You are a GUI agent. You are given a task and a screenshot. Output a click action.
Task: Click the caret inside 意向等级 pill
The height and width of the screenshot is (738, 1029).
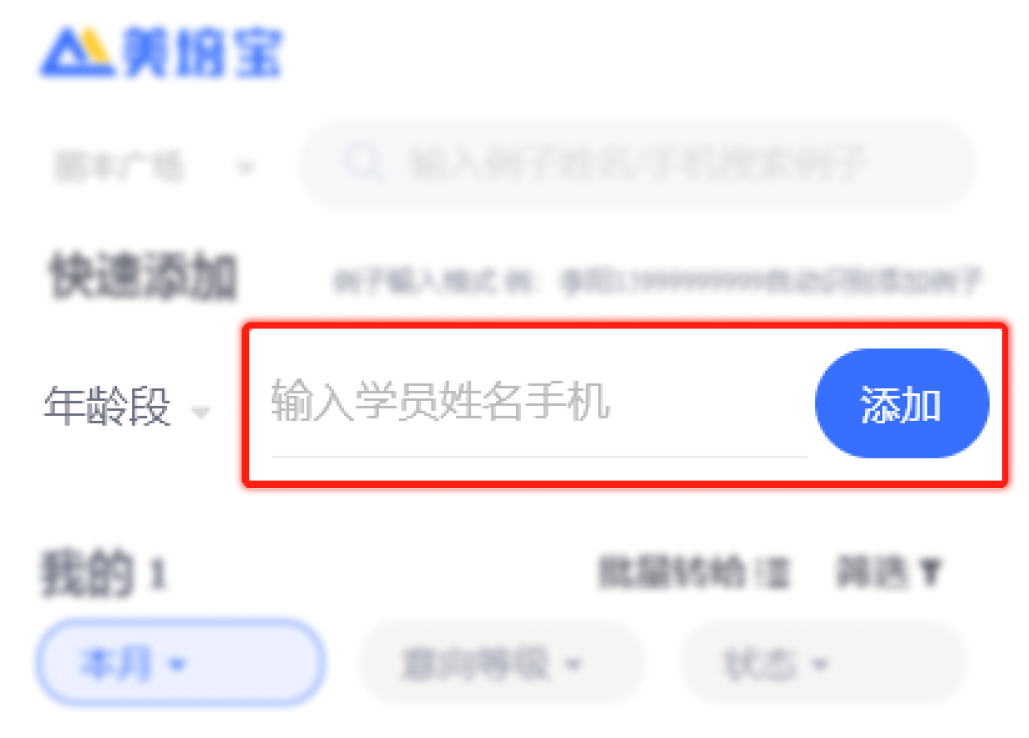(x=573, y=665)
